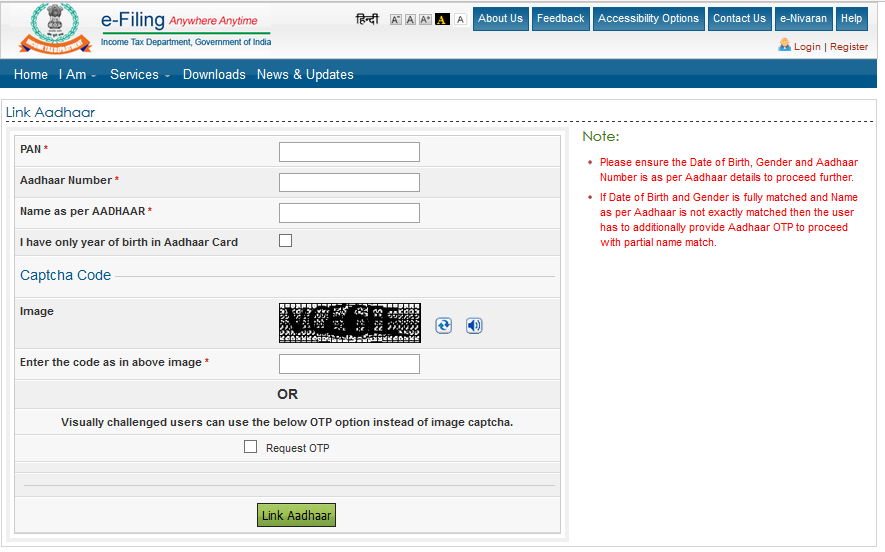The image size is (885, 552).
Task: Open News & Updates menu item
Action: coord(305,75)
